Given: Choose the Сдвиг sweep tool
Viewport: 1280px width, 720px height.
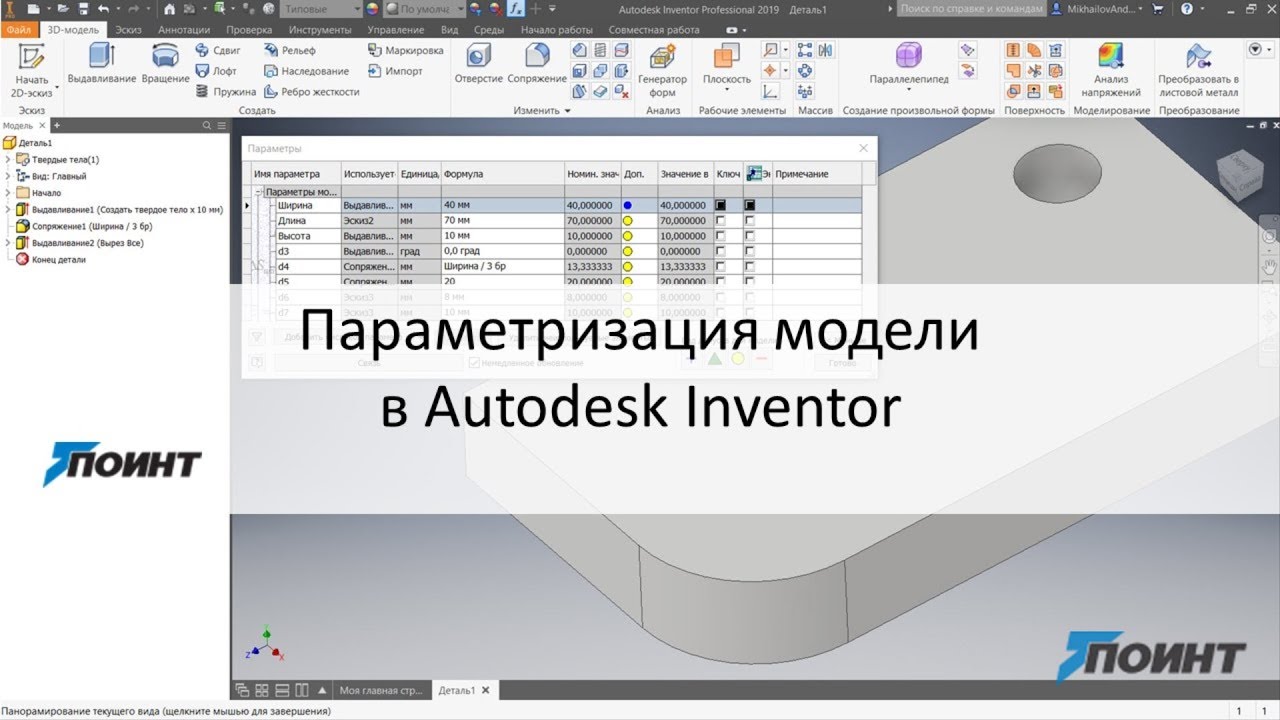Looking at the screenshot, I should tap(218, 50).
